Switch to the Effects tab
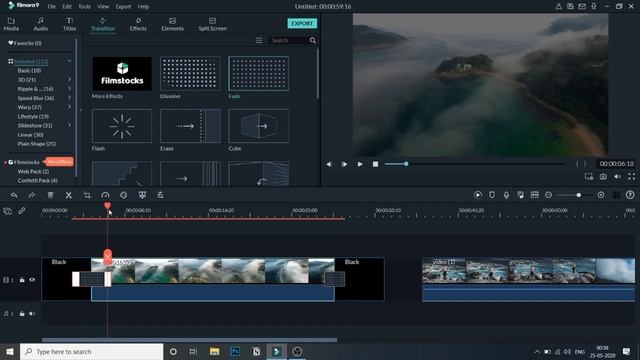 138,24
